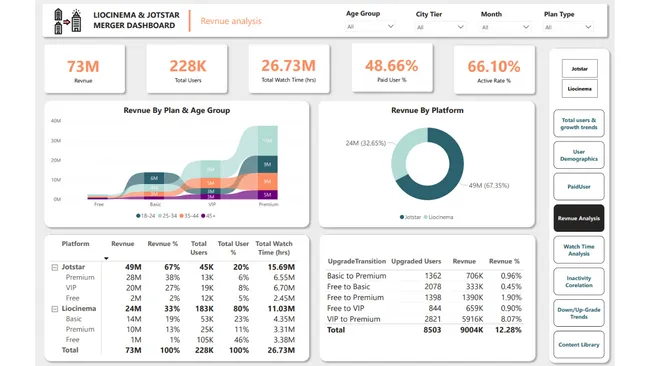Select the Free to Basic row
Image resolution: width=650 pixels, height=366 pixels.
click(x=424, y=287)
